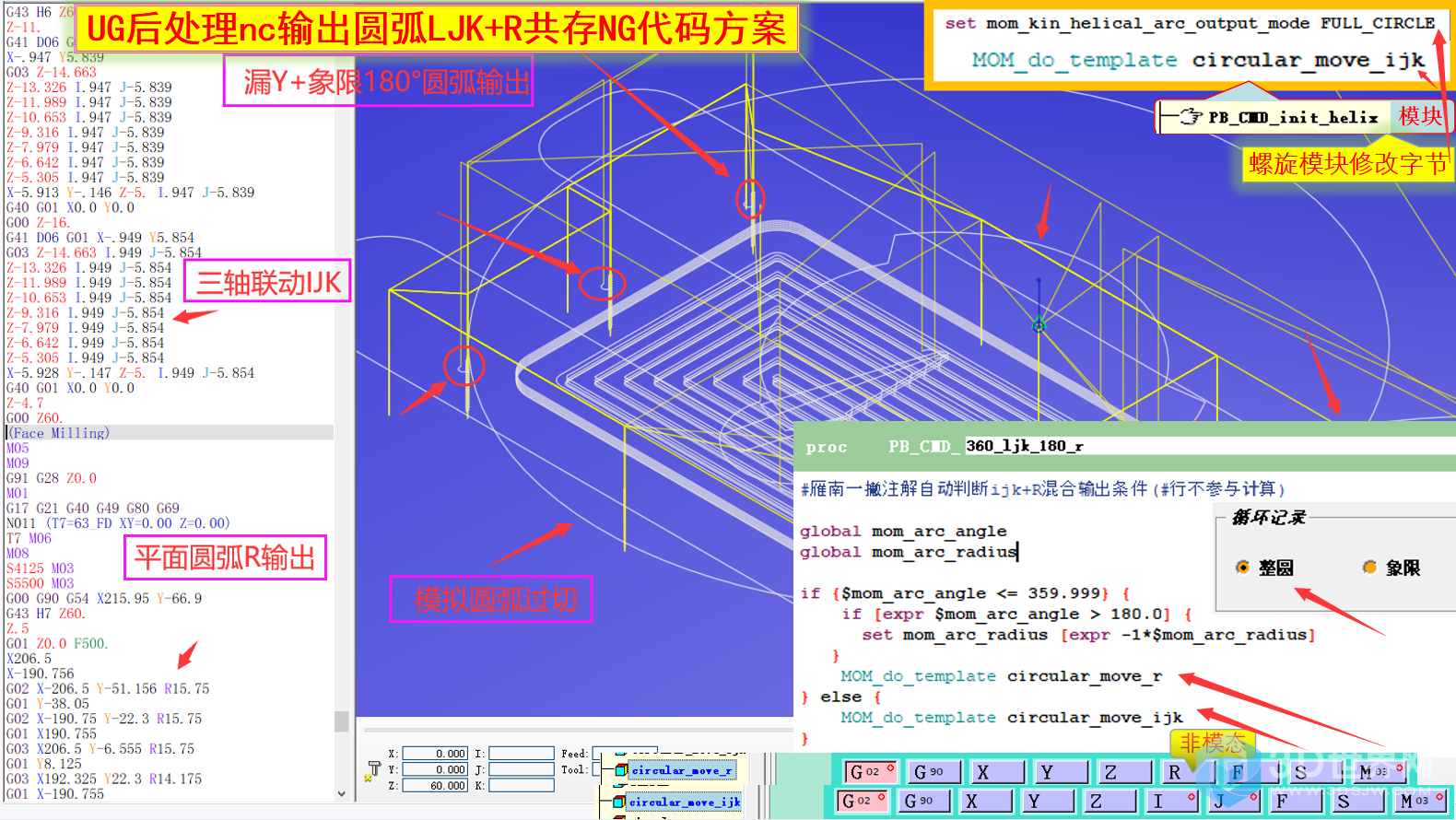Click the block icon of circular_move_r
The height and width of the screenshot is (820, 1456).
(620, 770)
